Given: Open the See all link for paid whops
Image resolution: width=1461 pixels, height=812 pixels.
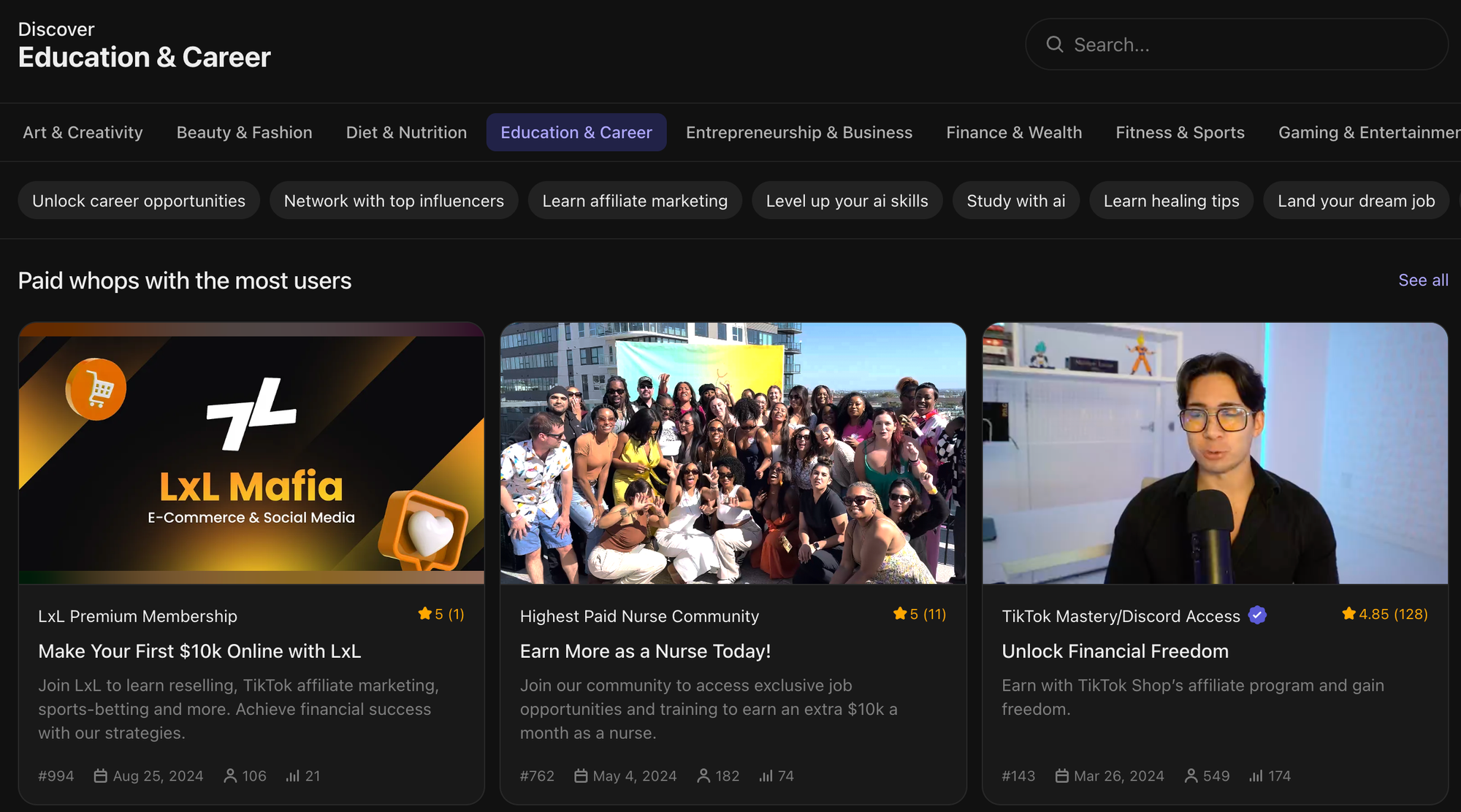Looking at the screenshot, I should 1422,280.
